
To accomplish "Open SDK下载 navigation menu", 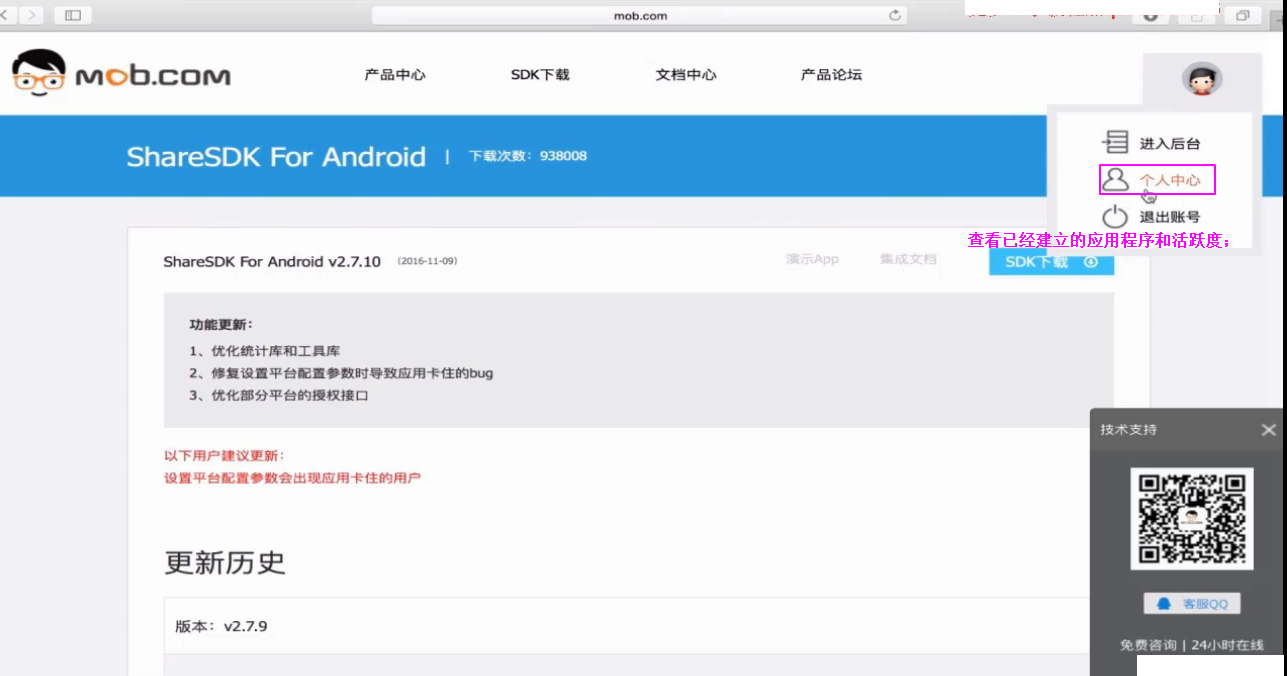I will tap(540, 75).
